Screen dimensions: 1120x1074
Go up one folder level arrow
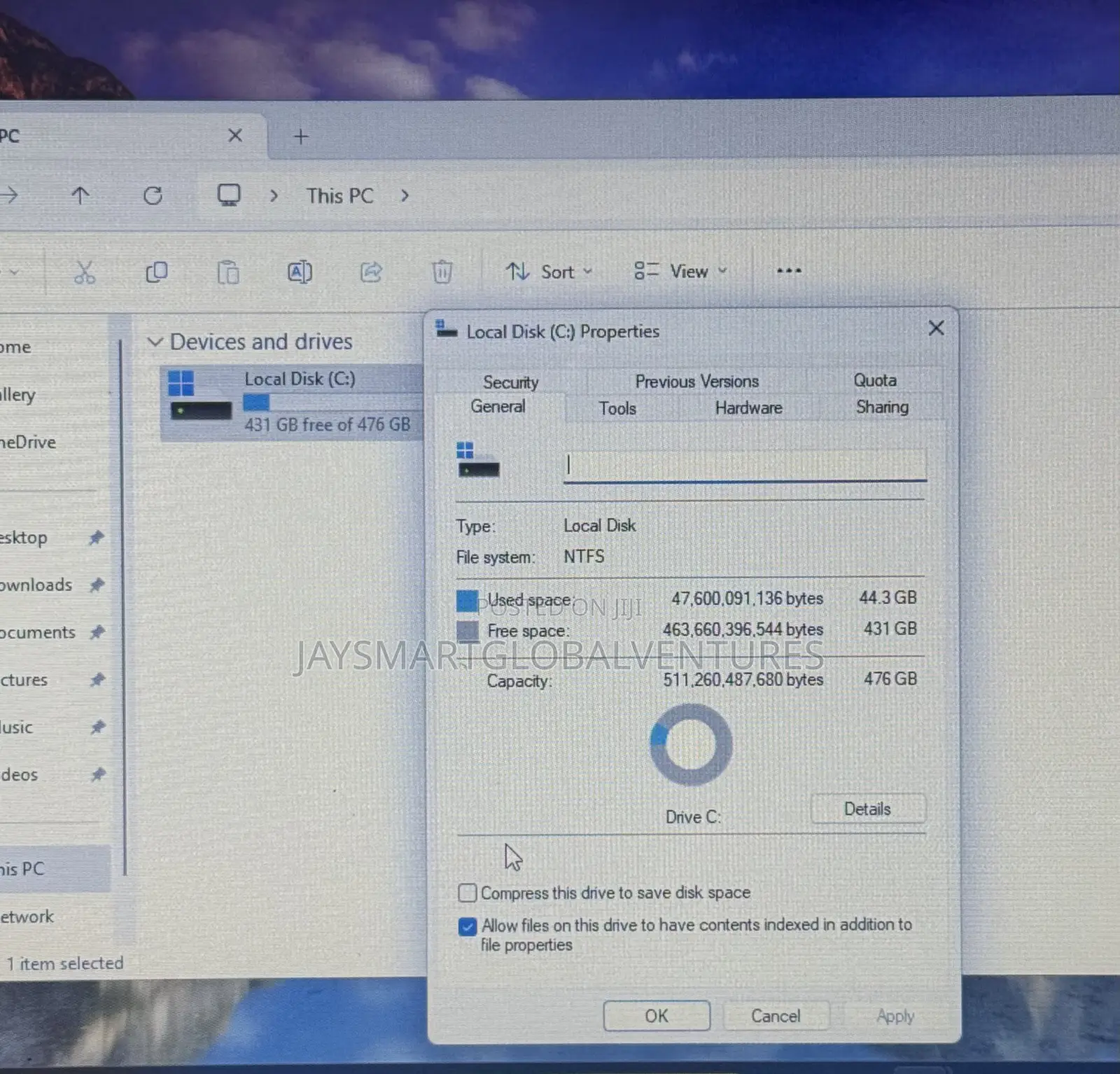point(80,195)
